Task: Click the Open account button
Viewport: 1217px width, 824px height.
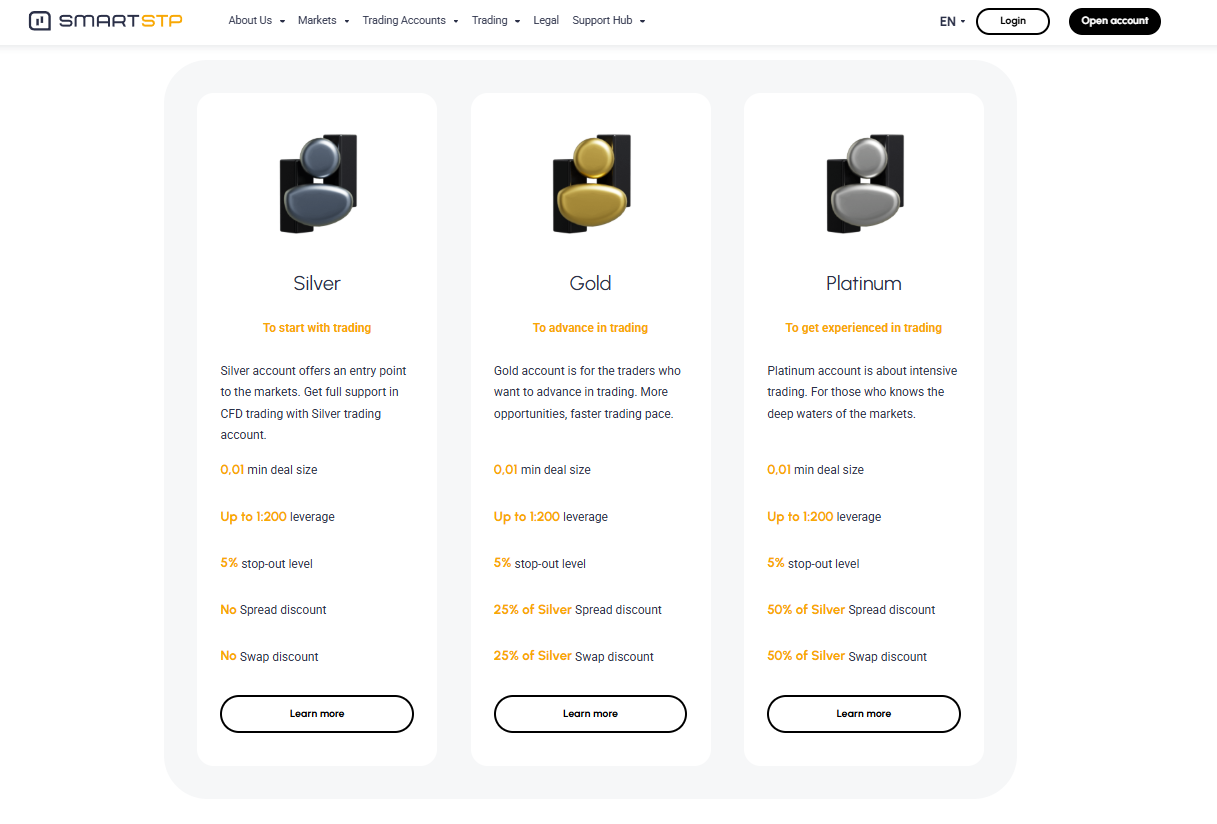Action: [x=1114, y=20]
